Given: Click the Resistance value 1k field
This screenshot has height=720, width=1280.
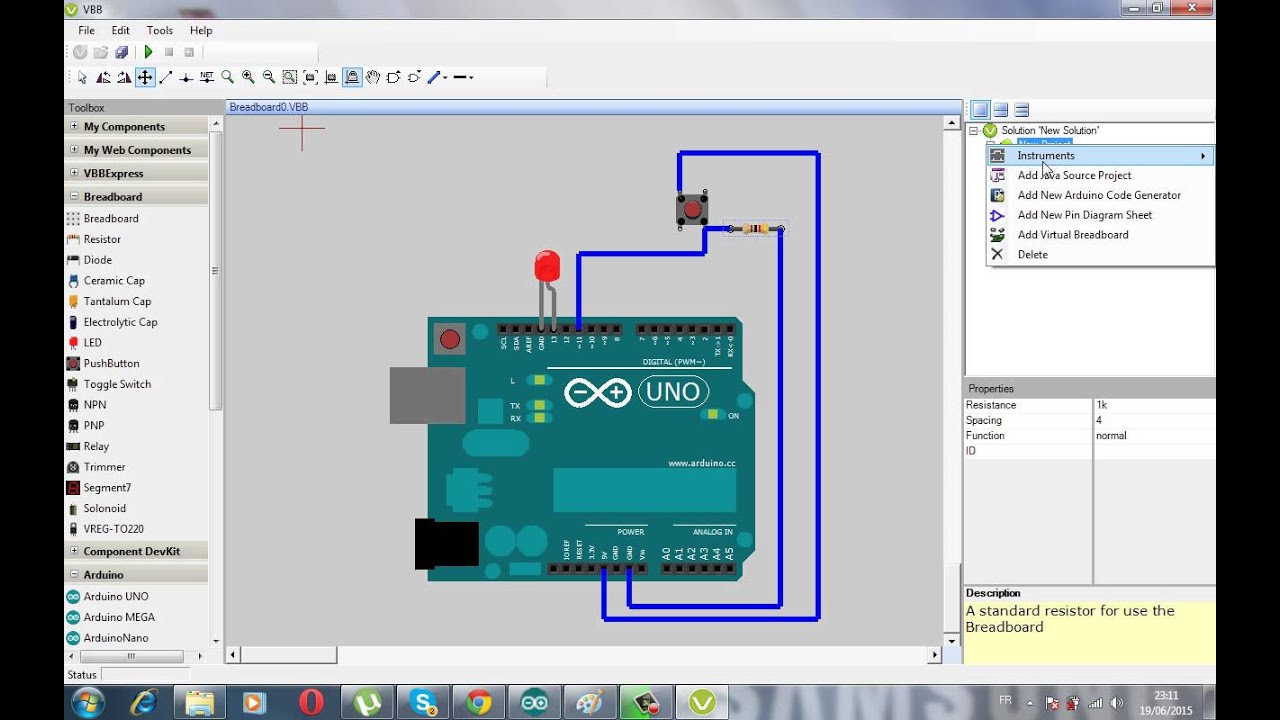Looking at the screenshot, I should (x=1154, y=405).
